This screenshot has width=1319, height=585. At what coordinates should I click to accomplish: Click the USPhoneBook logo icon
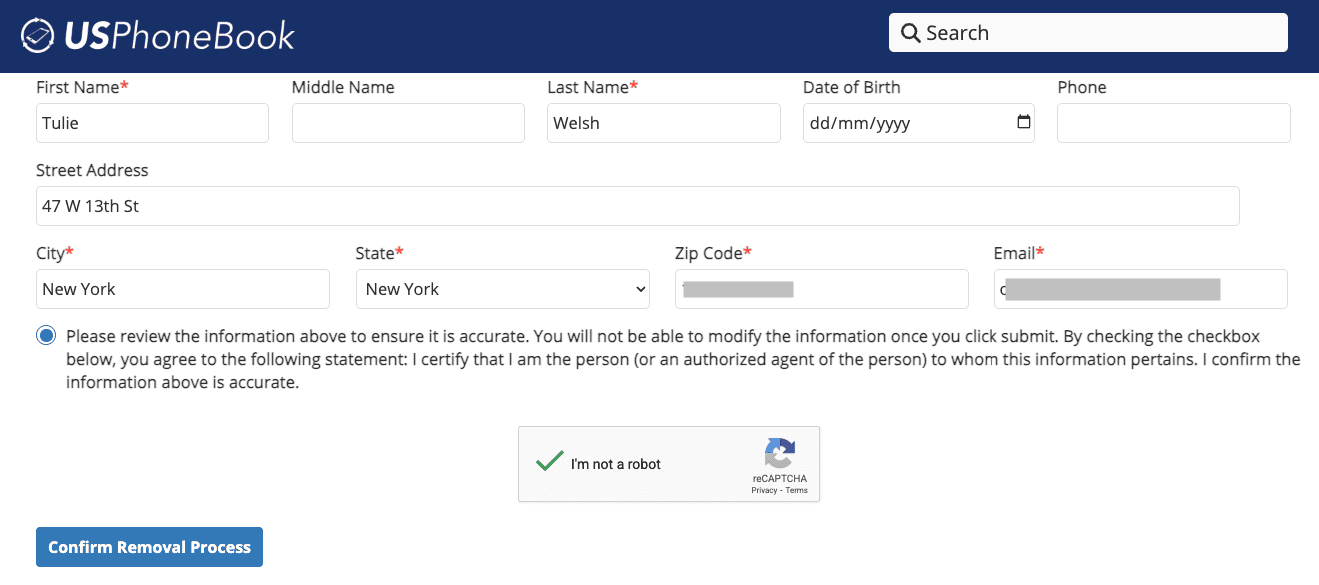click(38, 35)
